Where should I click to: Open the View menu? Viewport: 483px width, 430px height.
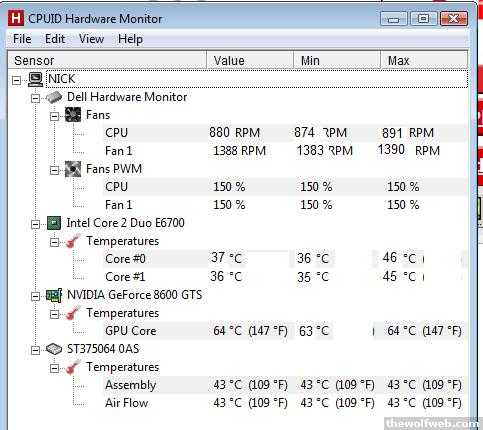(91, 39)
